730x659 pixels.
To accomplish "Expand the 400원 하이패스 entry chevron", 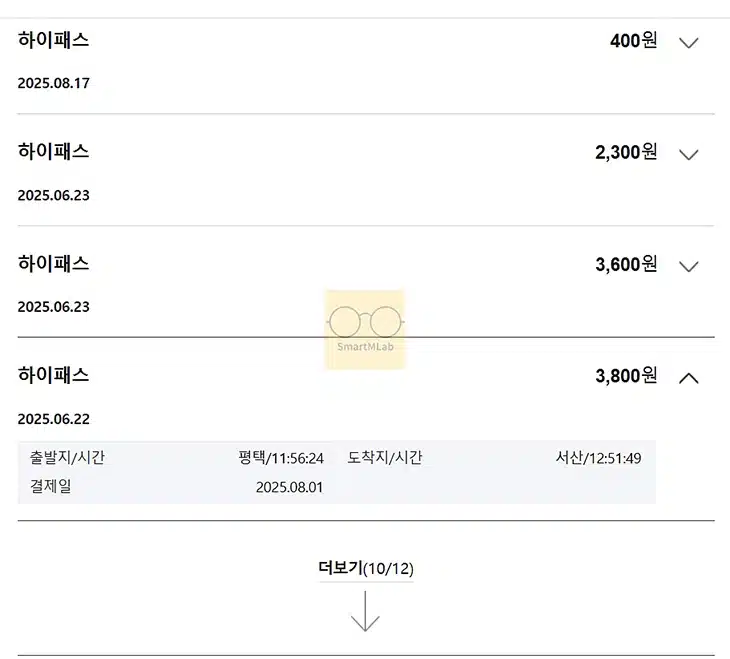I will [x=688, y=42].
